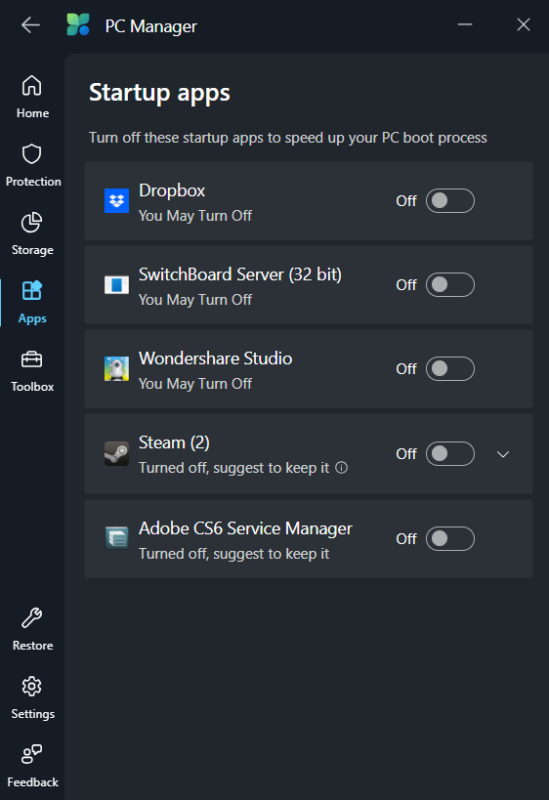Screen dimensions: 549x800
Task: Click the Dropbox app icon
Action: 116,201
